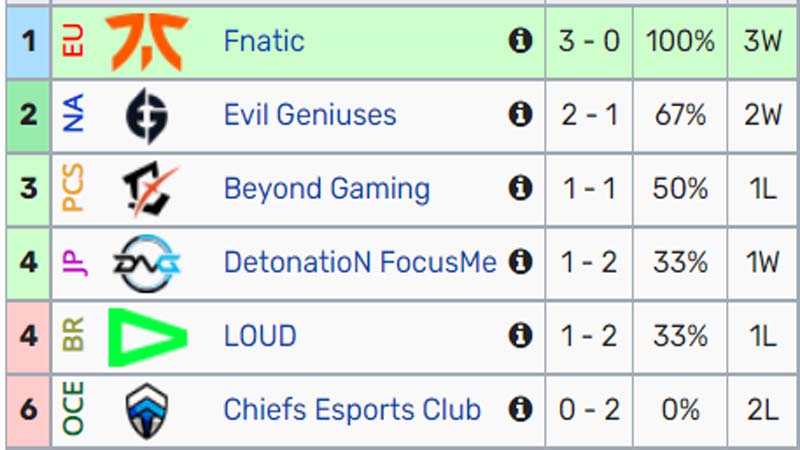Click the 3 - 0 record cell for Fnatic
This screenshot has width=800, height=450.
[589, 41]
